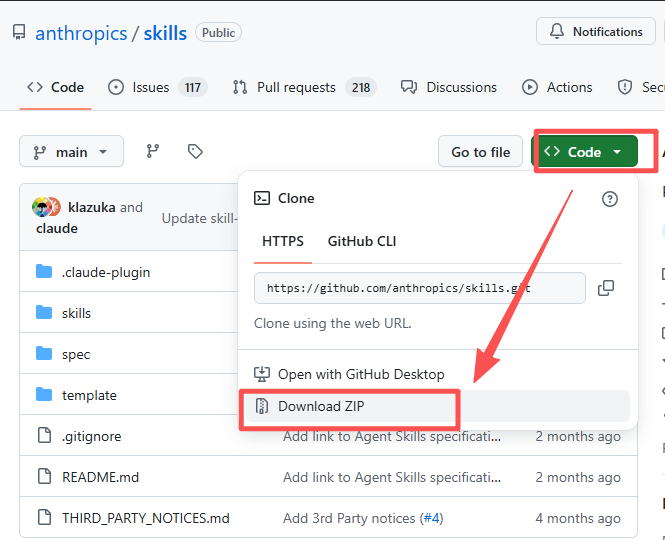The image size is (665, 540).
Task: Click the Security shield icon
Action: pos(625,87)
